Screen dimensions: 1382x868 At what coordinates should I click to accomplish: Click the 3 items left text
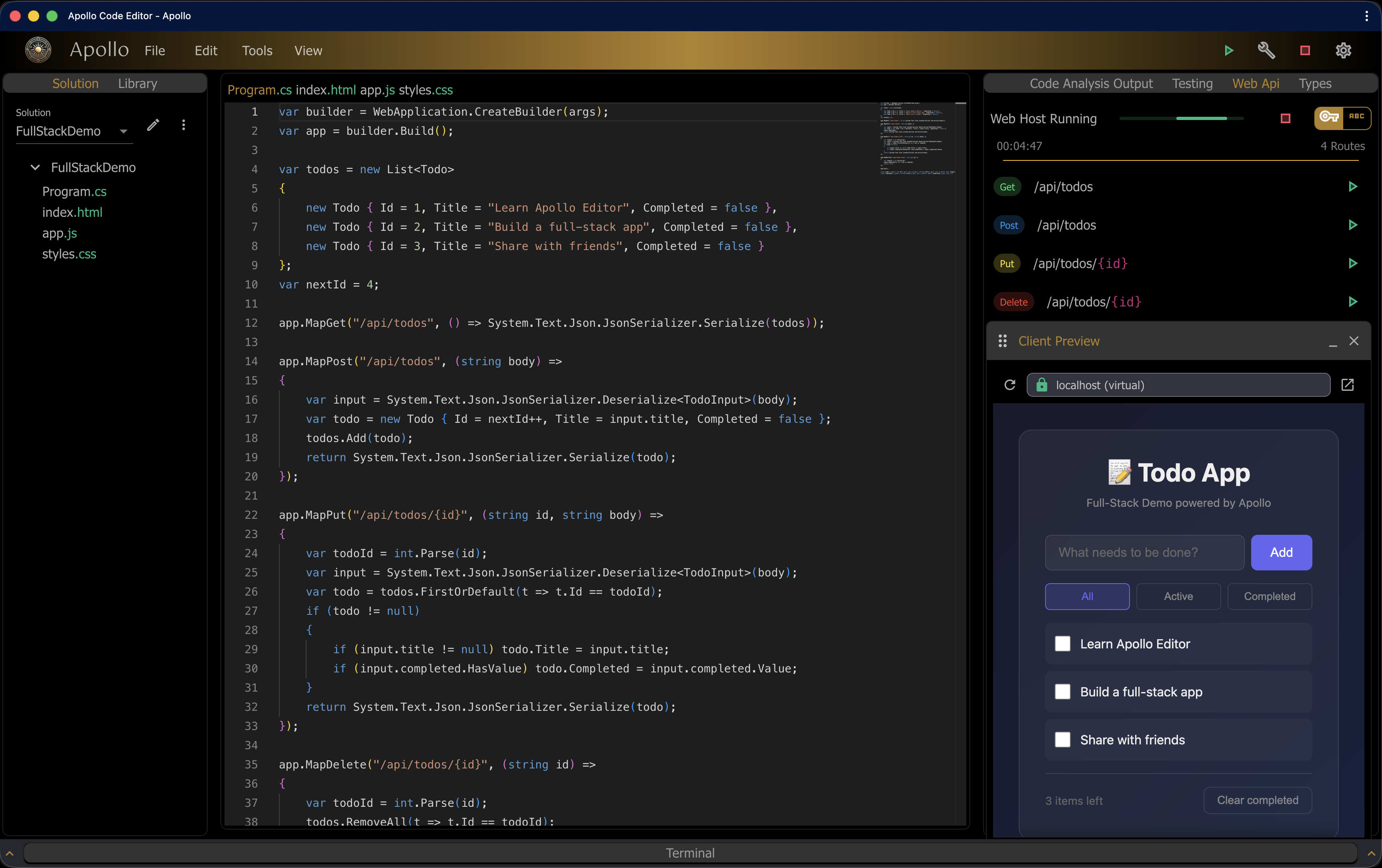pyautogui.click(x=1073, y=801)
